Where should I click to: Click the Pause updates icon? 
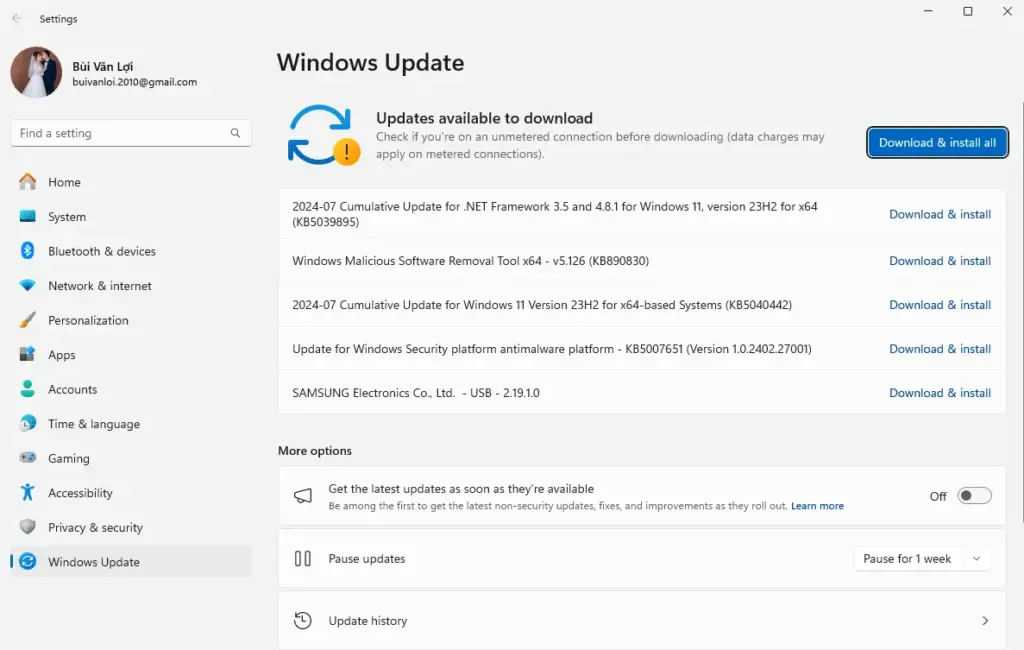point(303,558)
